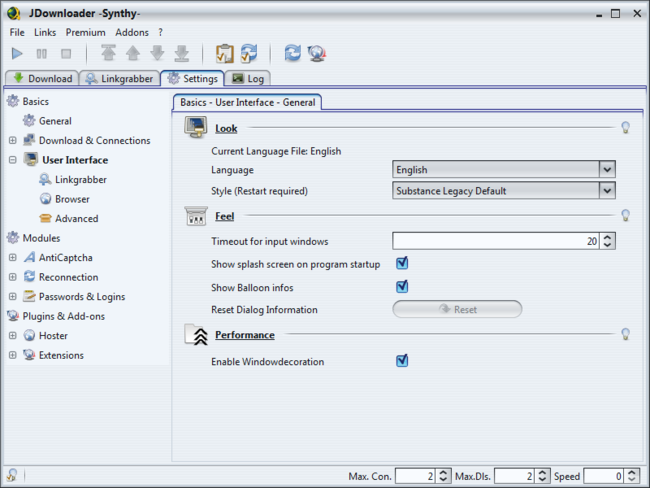Click the Speed spinner arrows
This screenshot has width=650, height=488.
632,476
